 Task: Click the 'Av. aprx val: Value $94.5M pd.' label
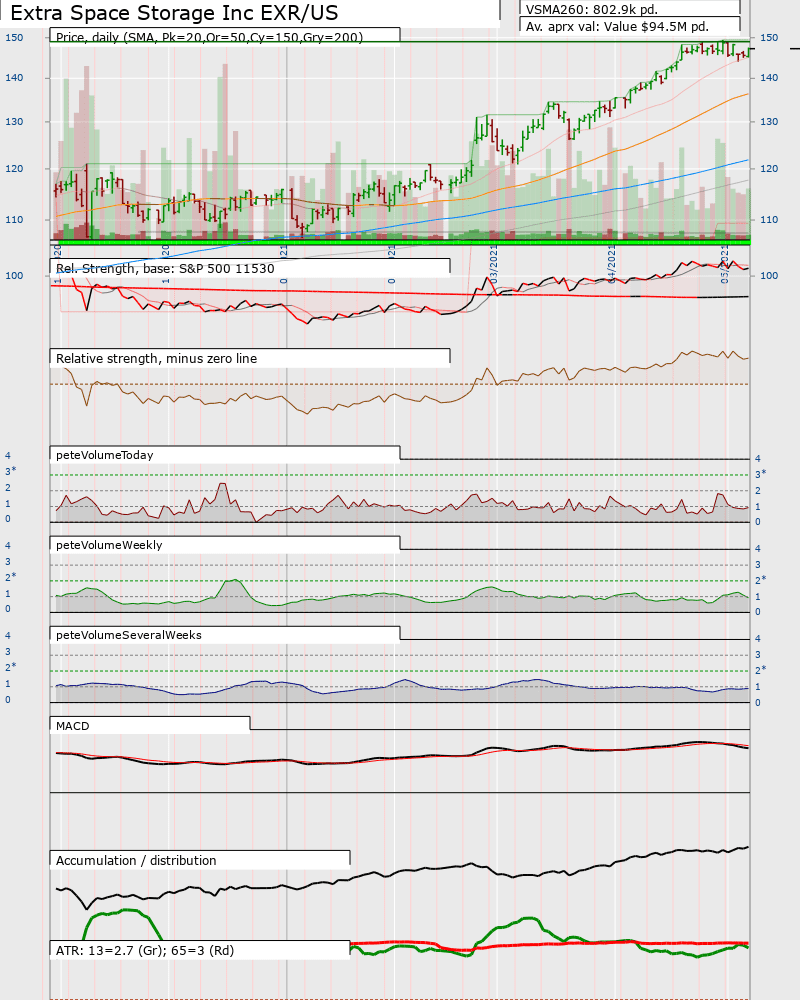click(x=617, y=27)
